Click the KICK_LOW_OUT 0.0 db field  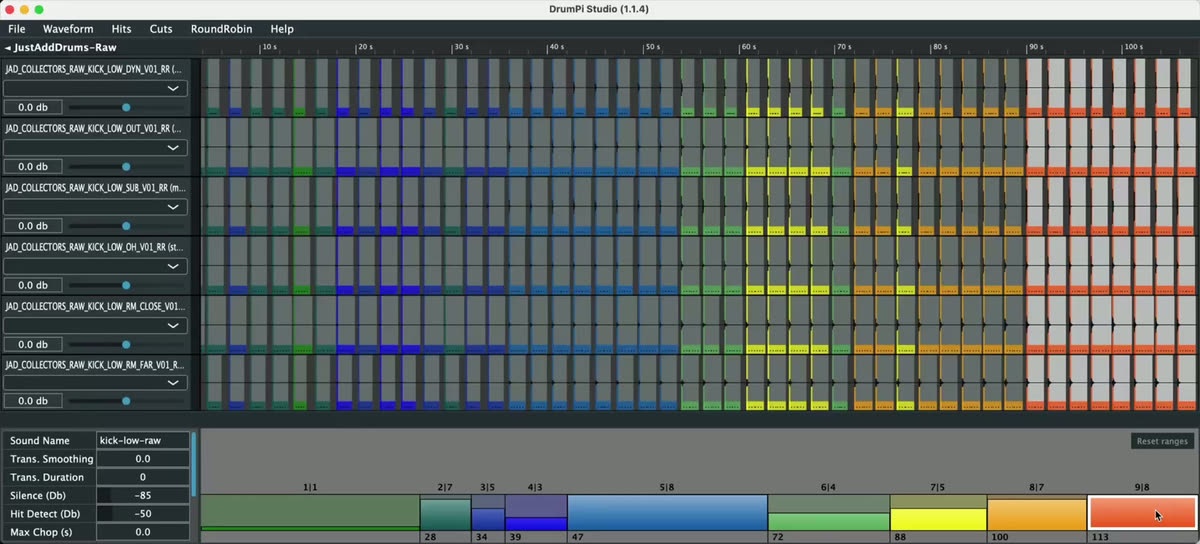pos(33,167)
